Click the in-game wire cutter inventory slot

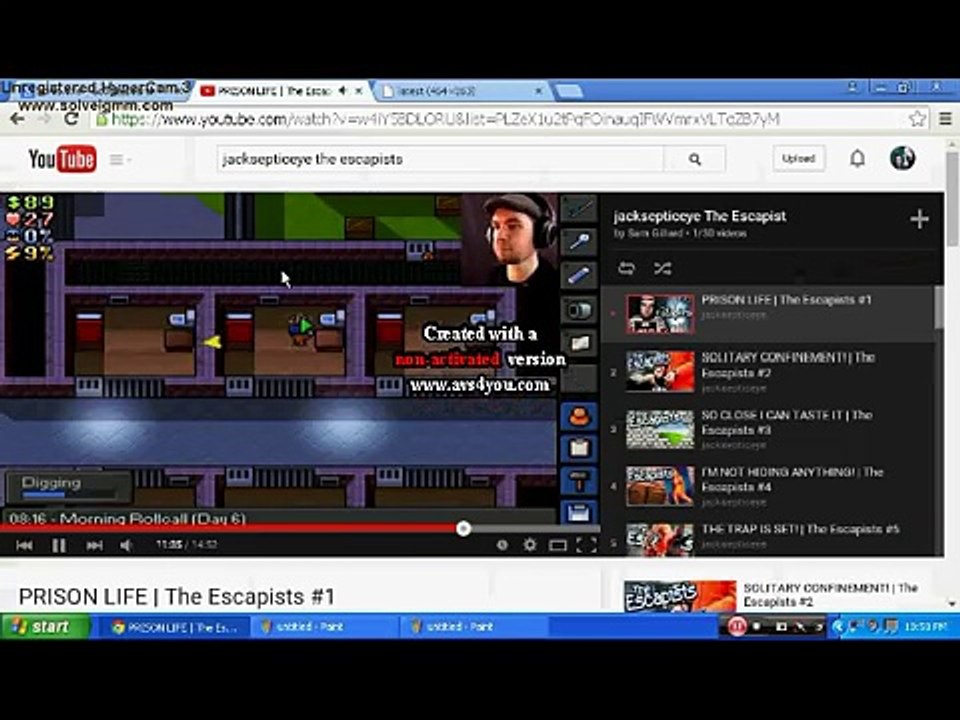[579, 209]
